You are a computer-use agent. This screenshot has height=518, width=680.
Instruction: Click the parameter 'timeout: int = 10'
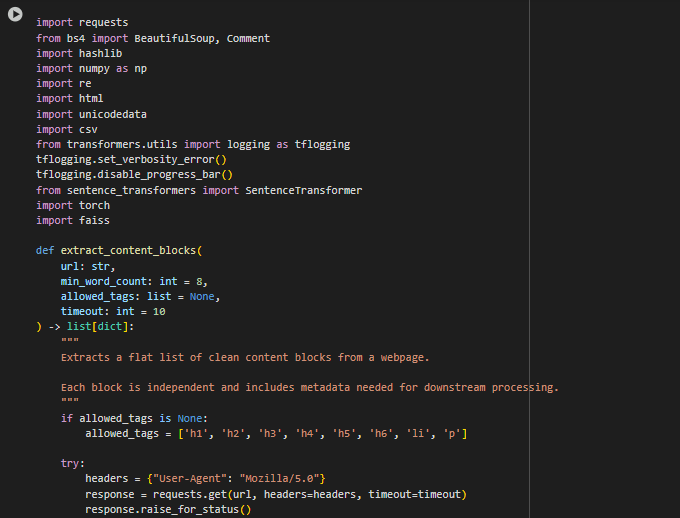coord(113,311)
